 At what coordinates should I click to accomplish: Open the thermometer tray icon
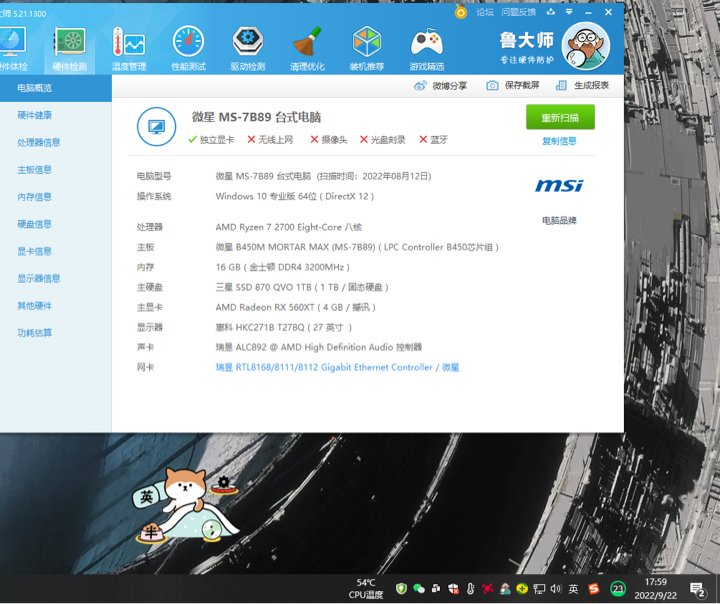(x=470, y=588)
